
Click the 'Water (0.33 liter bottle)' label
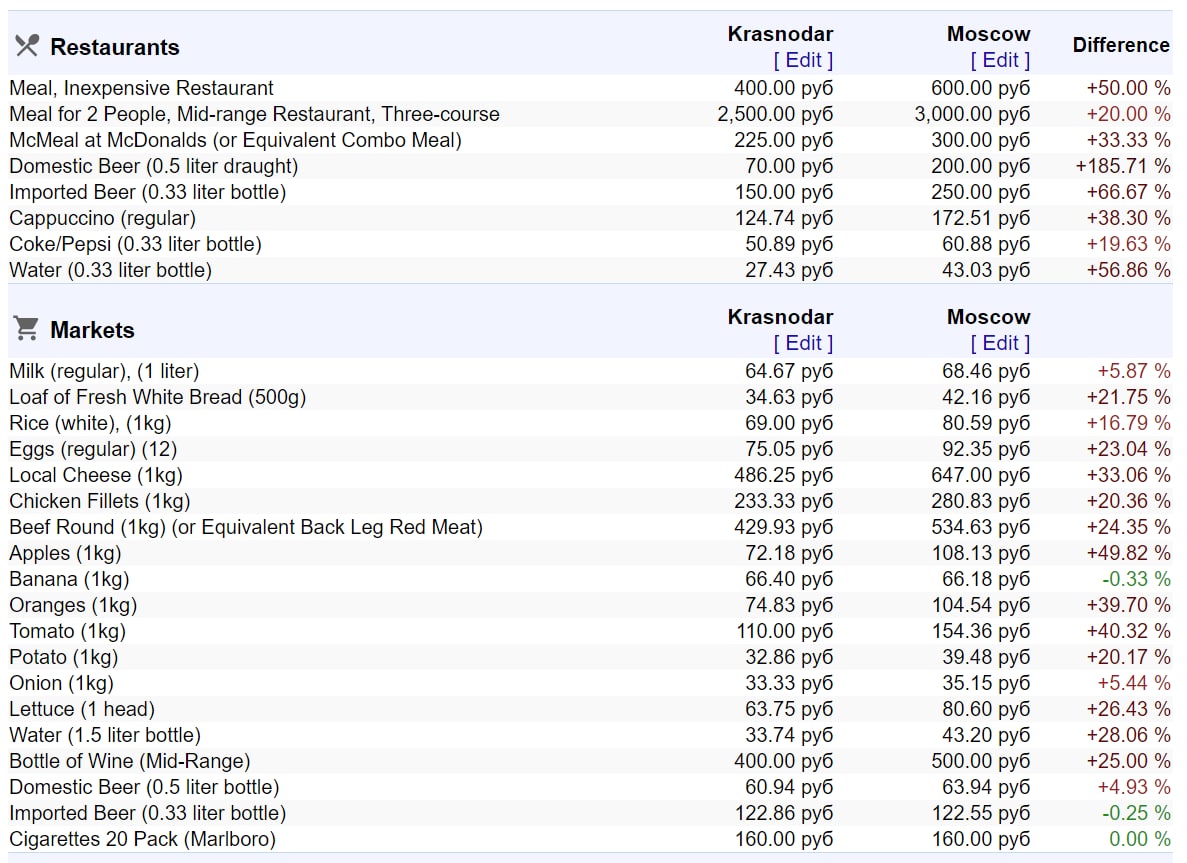[x=111, y=270]
